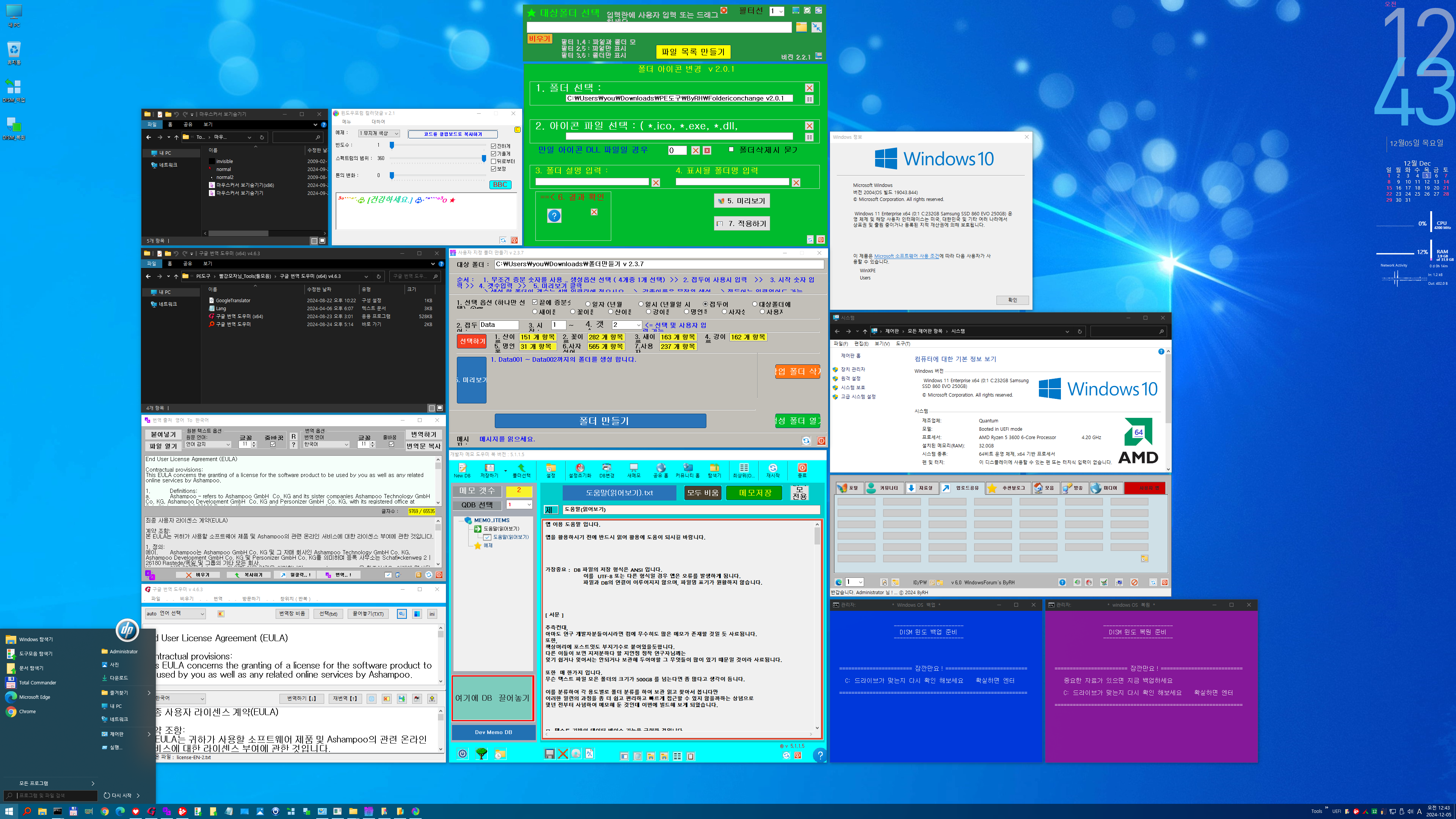Click the 스펙트럼의 범위 slider handle
Viewport: 1456px width, 819px height.
pos(484,158)
